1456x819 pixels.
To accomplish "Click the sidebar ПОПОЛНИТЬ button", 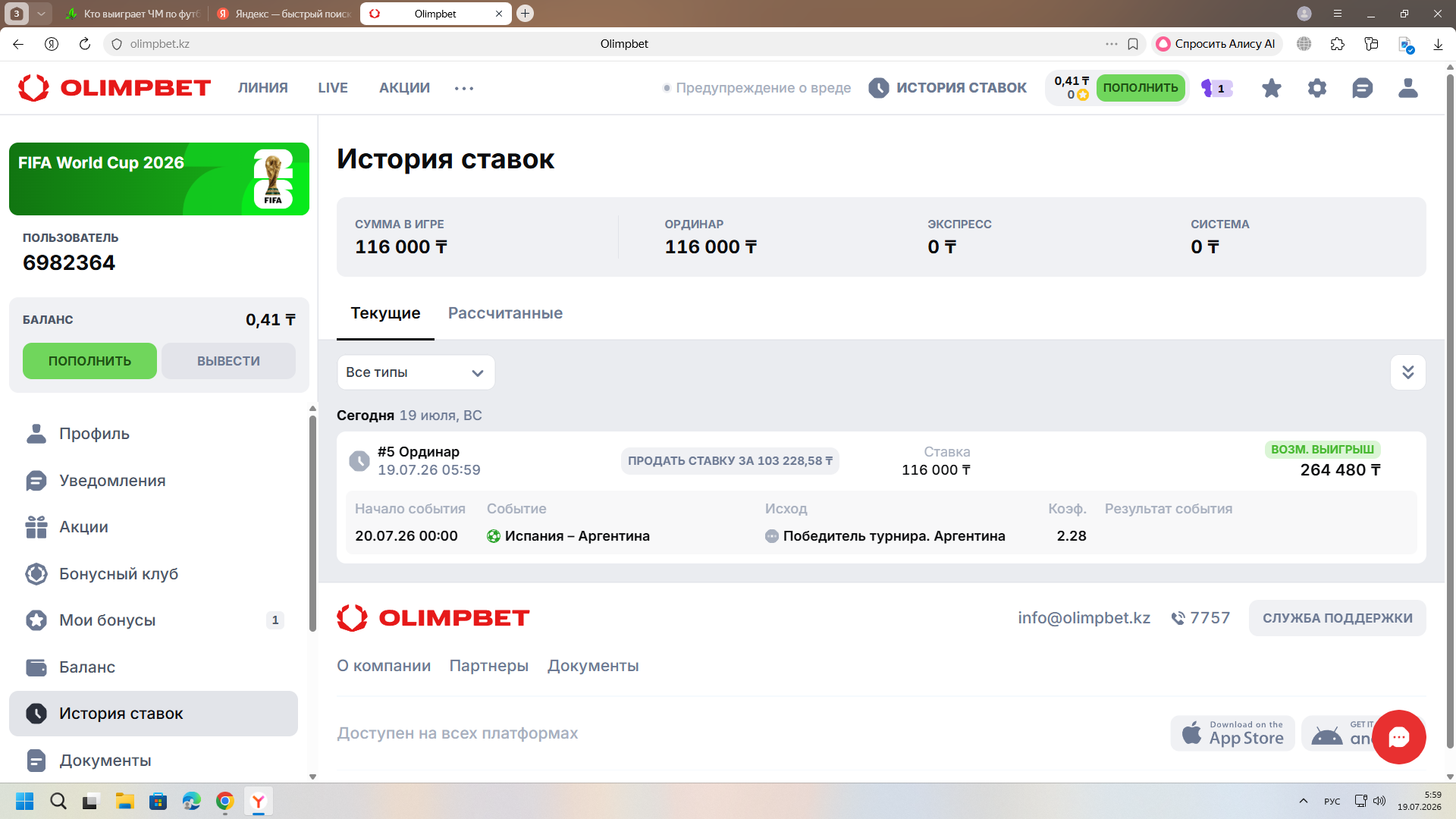I will [x=89, y=361].
